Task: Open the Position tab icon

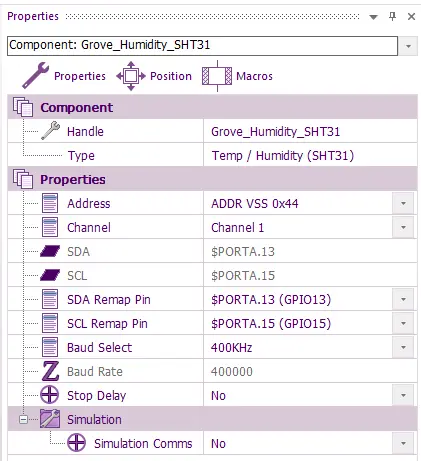Action: pyautogui.click(x=131, y=76)
